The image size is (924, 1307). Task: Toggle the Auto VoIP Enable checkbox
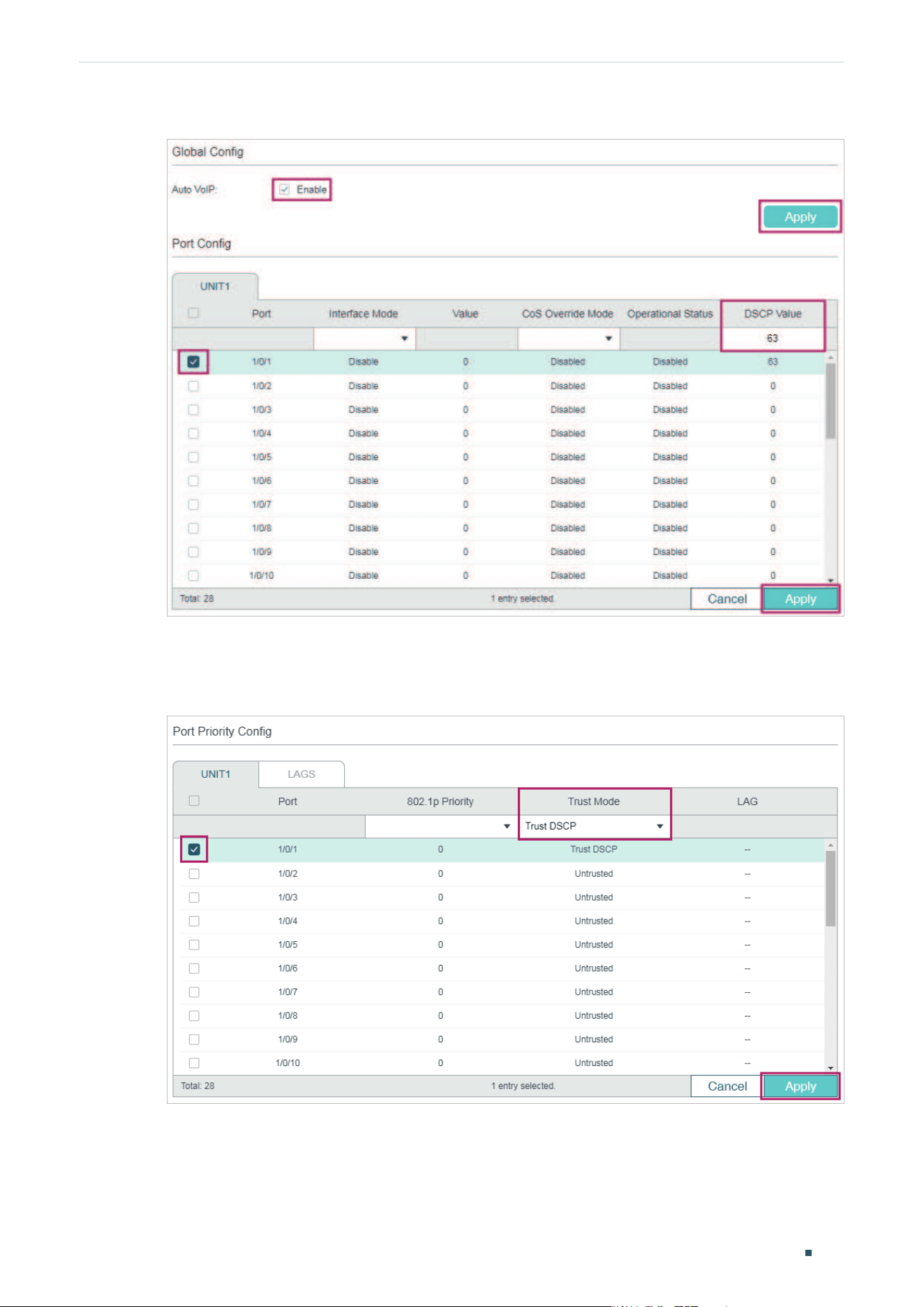point(285,189)
